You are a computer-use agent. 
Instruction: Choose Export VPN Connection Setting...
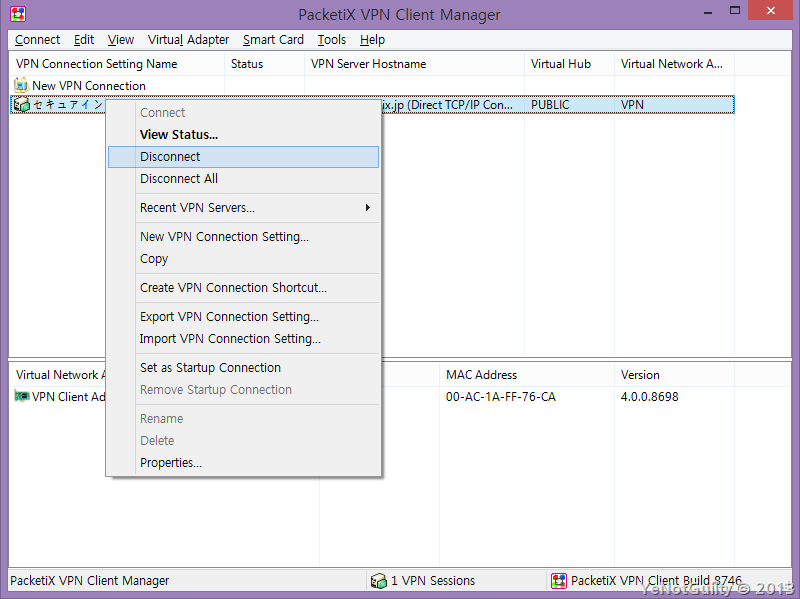pos(243,317)
